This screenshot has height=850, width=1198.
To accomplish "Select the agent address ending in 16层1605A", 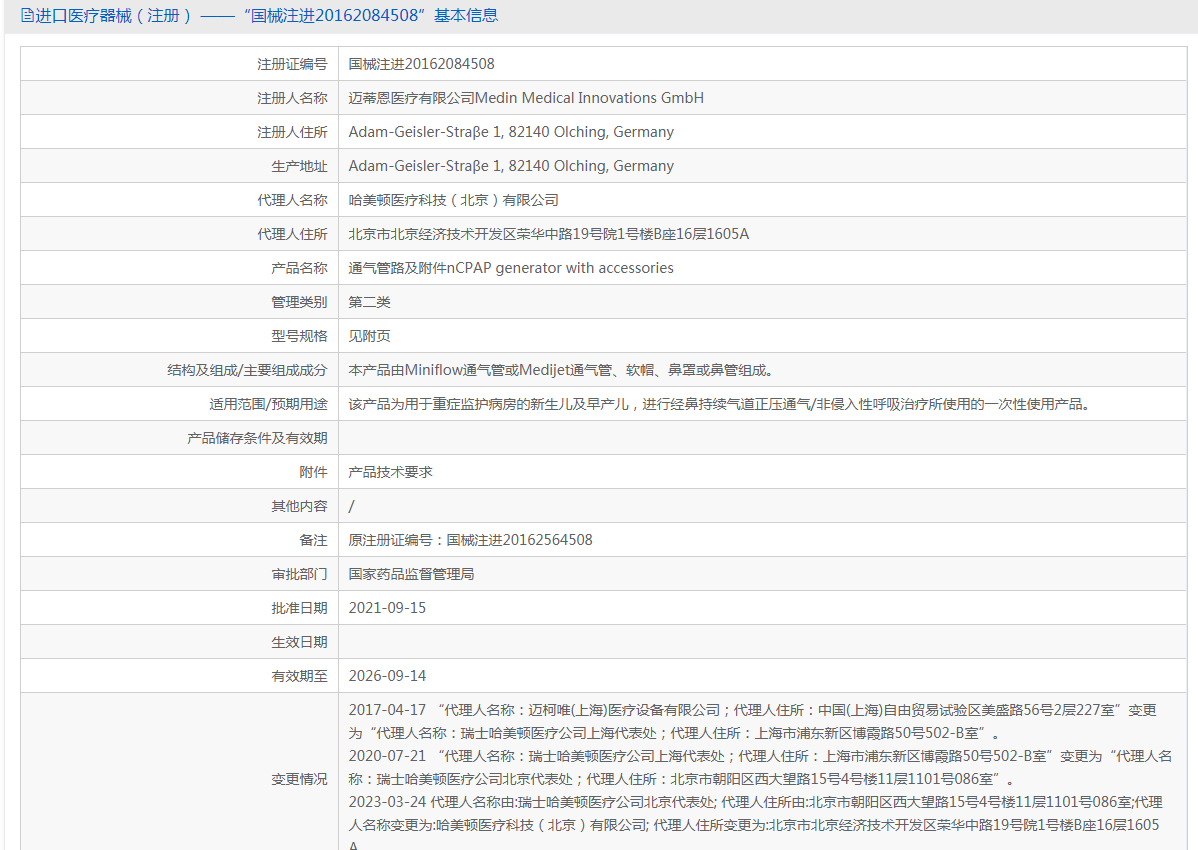I will coord(549,234).
